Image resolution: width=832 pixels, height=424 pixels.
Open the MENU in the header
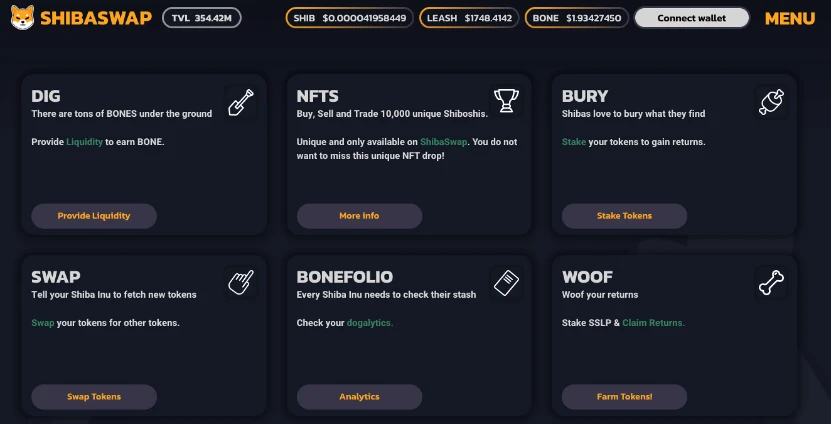(790, 19)
